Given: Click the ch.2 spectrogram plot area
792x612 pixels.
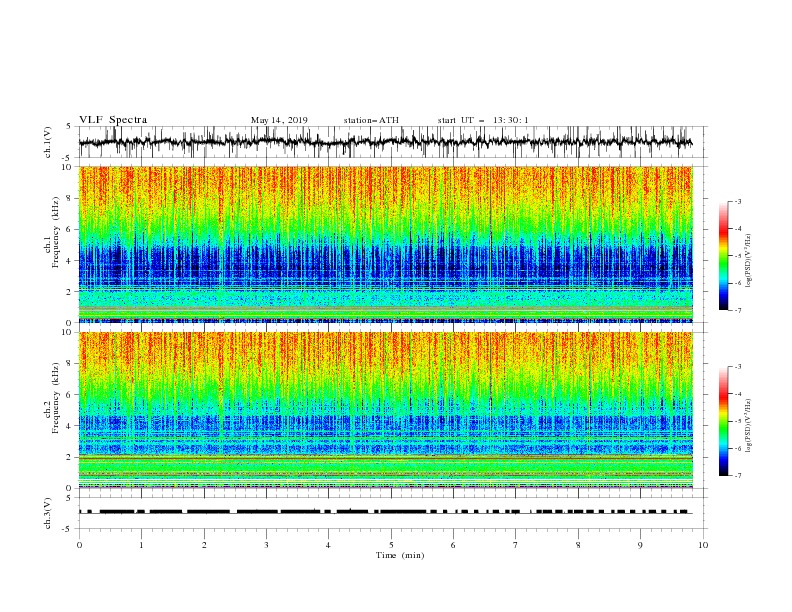Looking at the screenshot, I should 386,410.
